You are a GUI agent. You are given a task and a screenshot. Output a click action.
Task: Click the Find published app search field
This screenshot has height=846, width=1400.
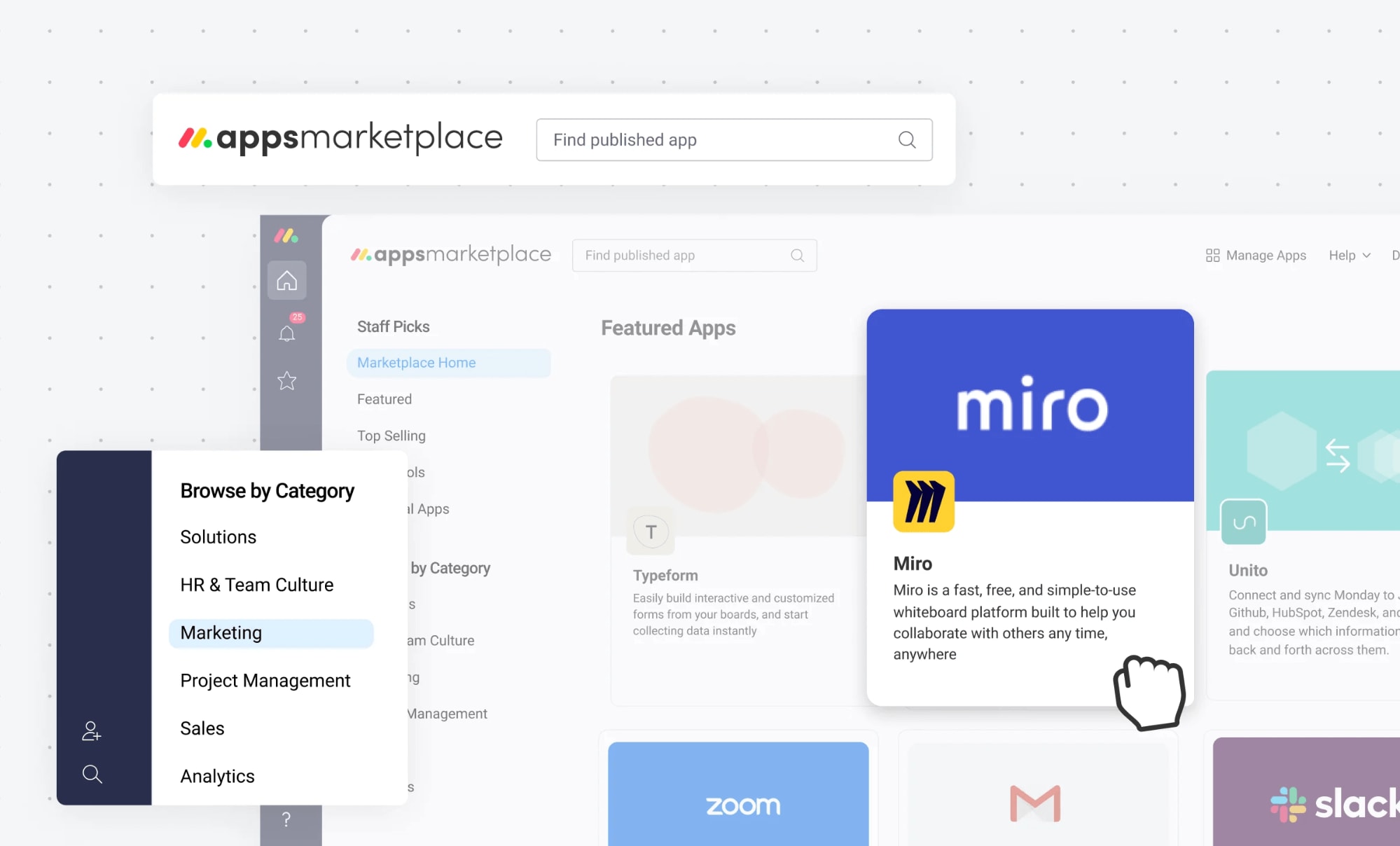pyautogui.click(x=735, y=139)
